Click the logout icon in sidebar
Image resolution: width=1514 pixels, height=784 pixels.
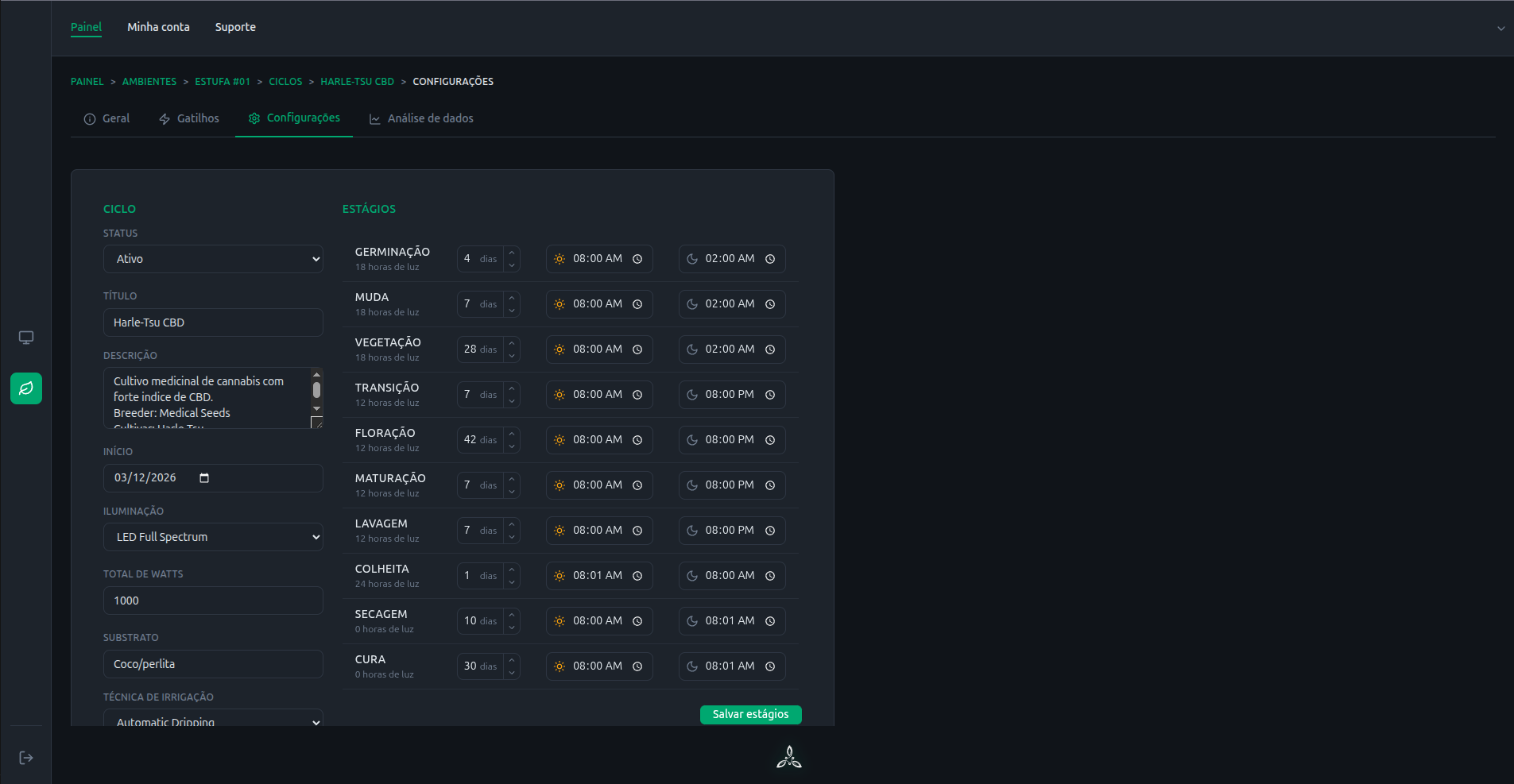(x=26, y=758)
